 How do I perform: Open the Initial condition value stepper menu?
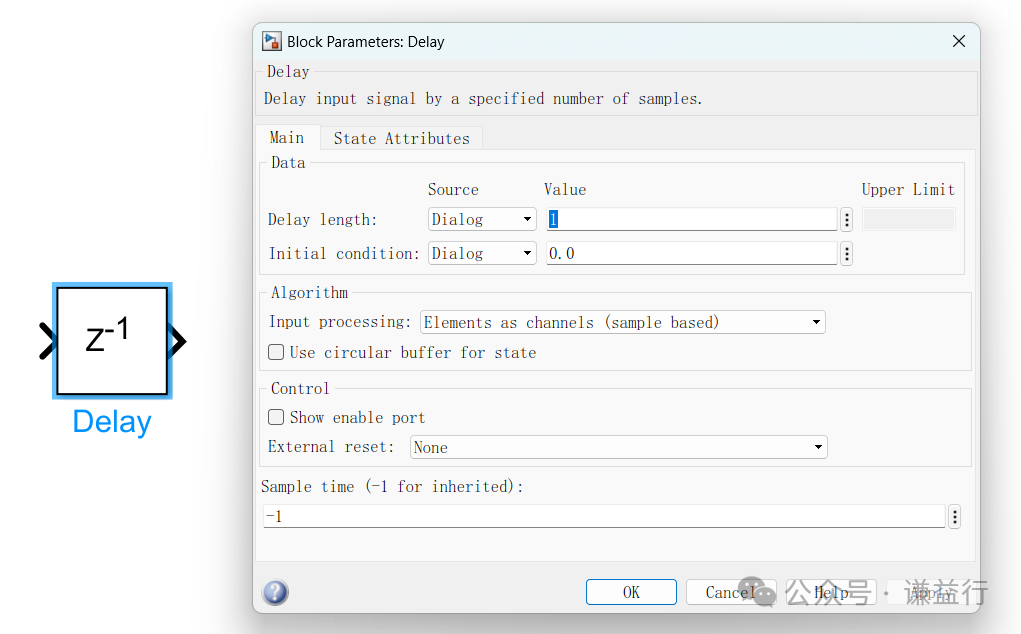tap(846, 253)
